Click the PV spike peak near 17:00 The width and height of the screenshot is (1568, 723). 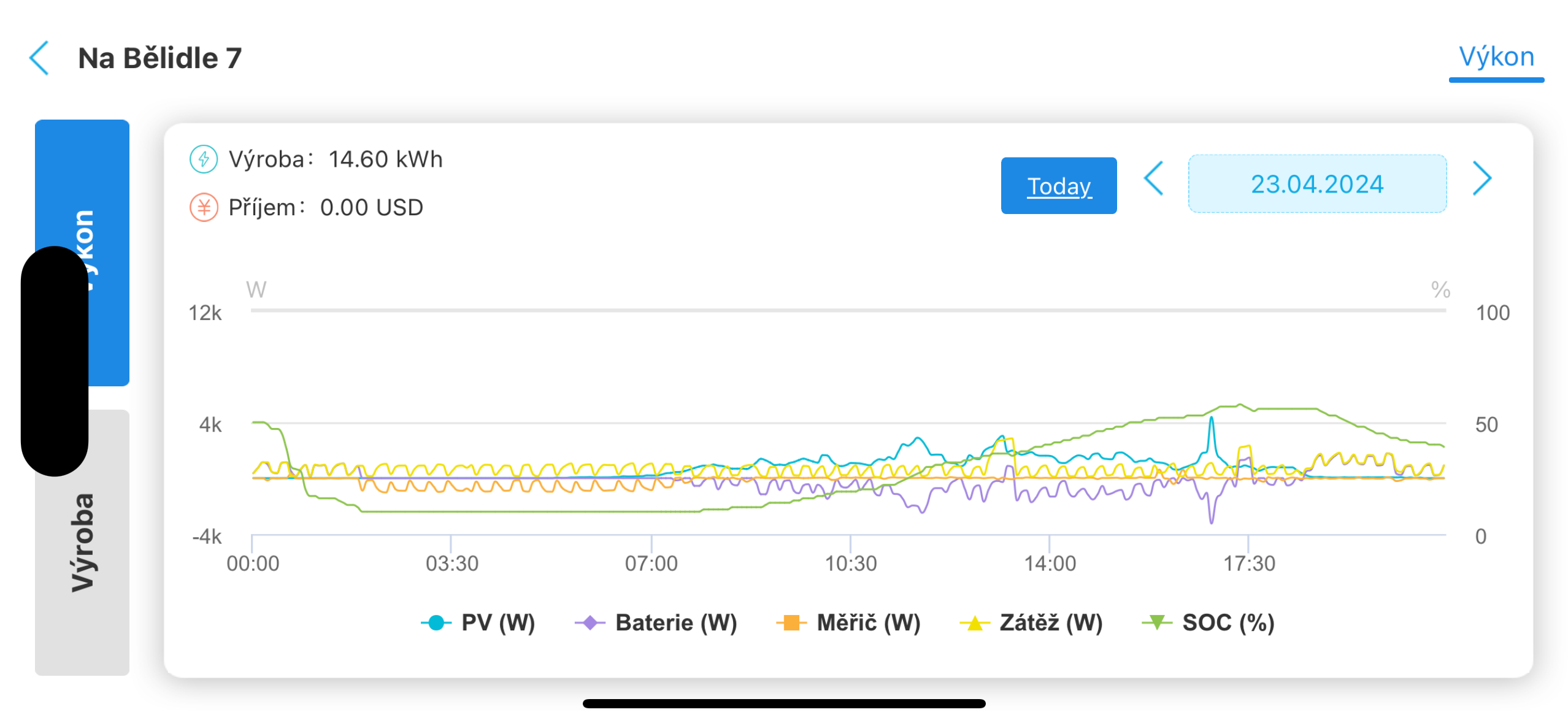(x=1211, y=419)
